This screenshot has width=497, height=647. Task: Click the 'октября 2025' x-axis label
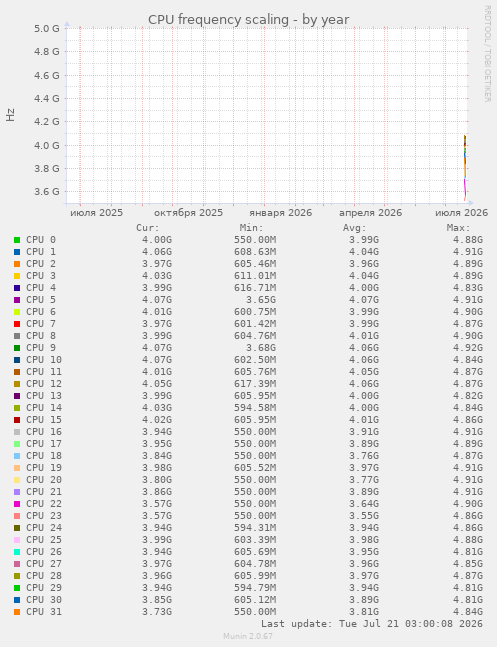click(x=188, y=213)
